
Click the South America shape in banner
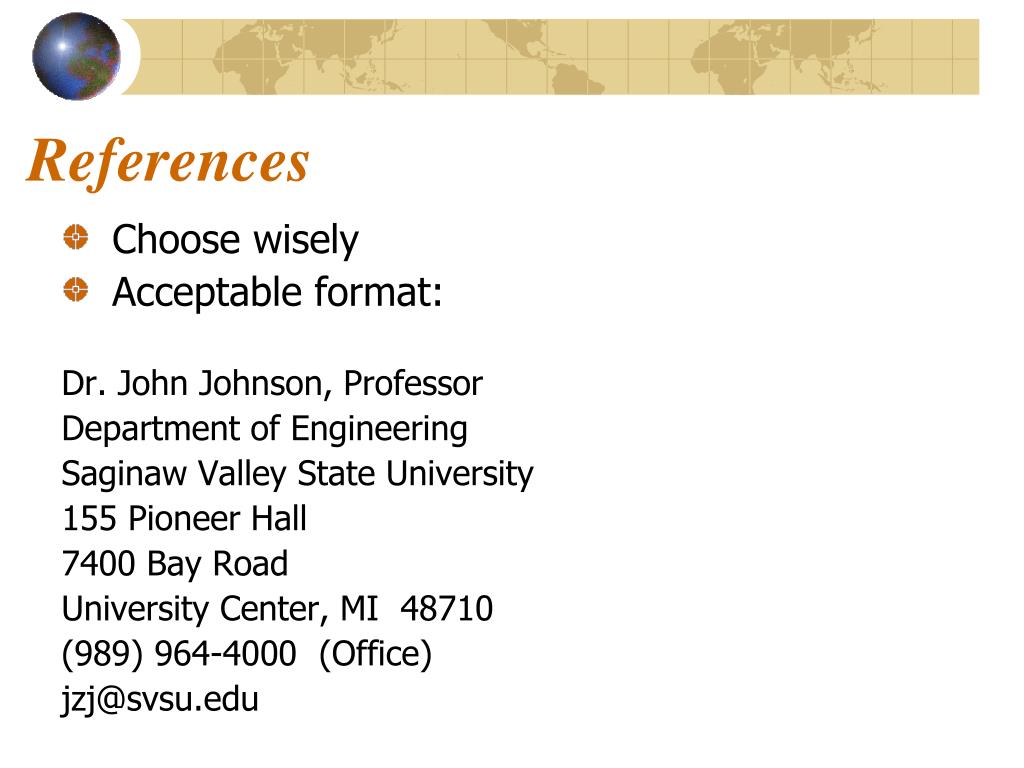coord(575,80)
